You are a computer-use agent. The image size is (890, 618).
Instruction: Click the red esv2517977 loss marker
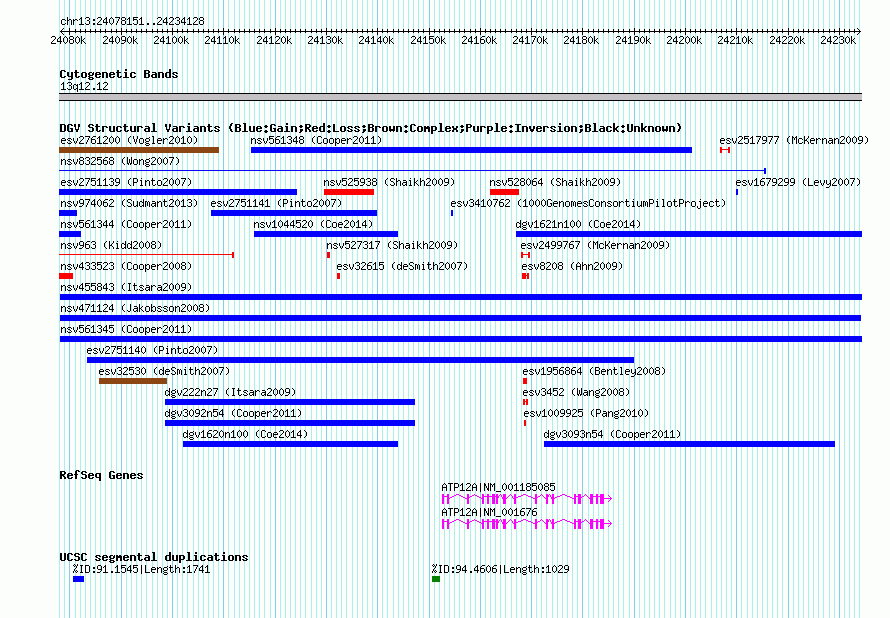pyautogui.click(x=725, y=150)
